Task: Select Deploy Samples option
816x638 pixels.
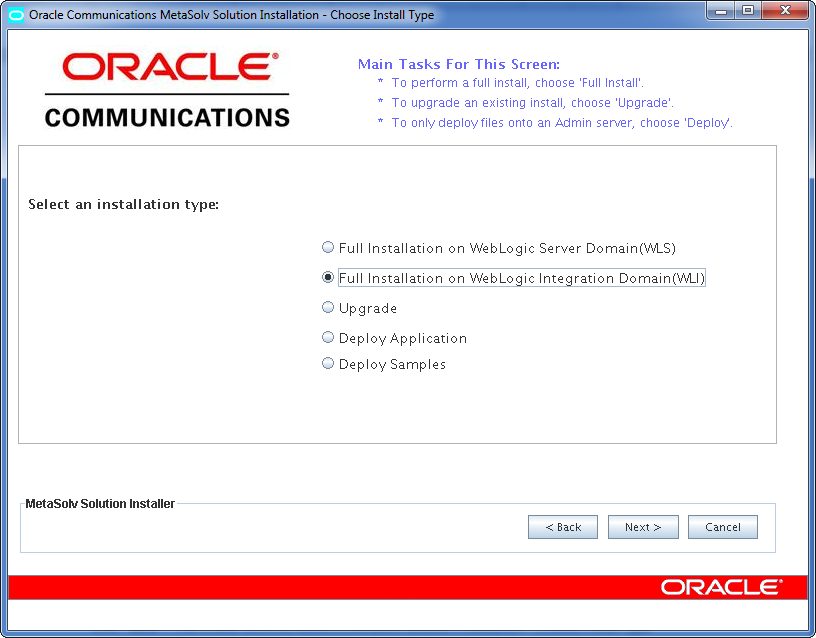Action: [x=328, y=363]
